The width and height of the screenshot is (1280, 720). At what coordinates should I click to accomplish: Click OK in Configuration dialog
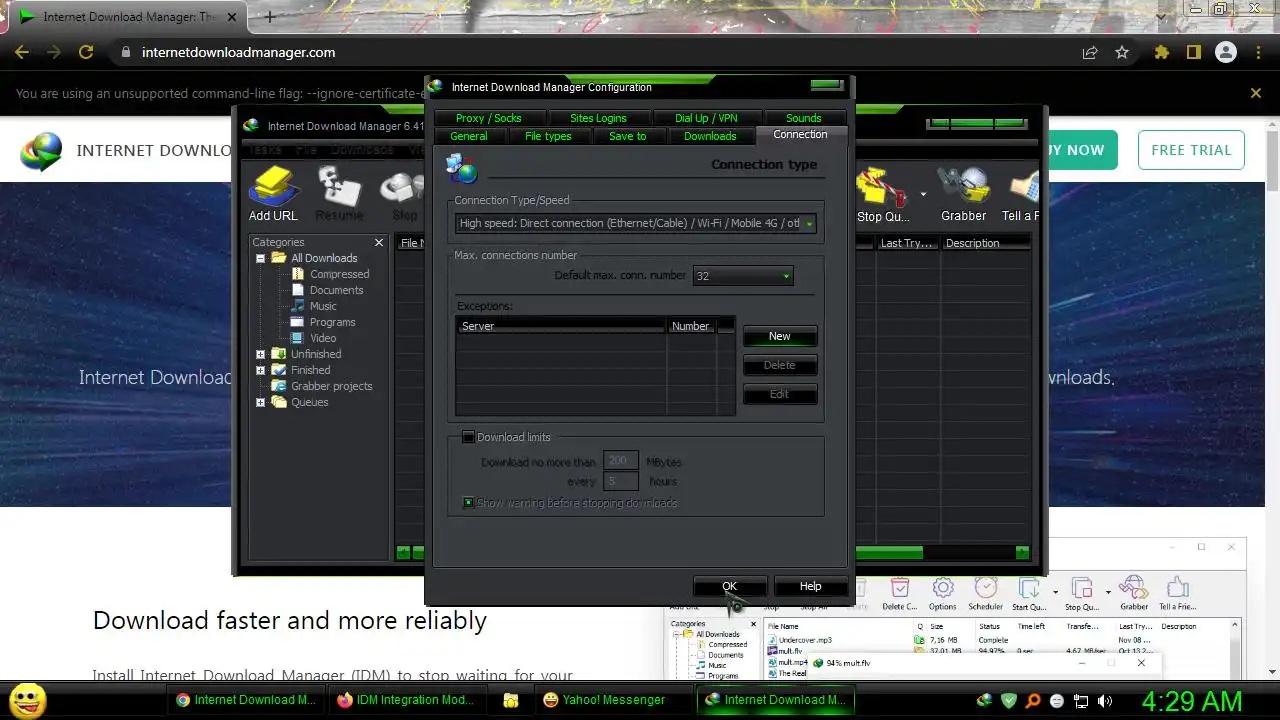point(730,586)
